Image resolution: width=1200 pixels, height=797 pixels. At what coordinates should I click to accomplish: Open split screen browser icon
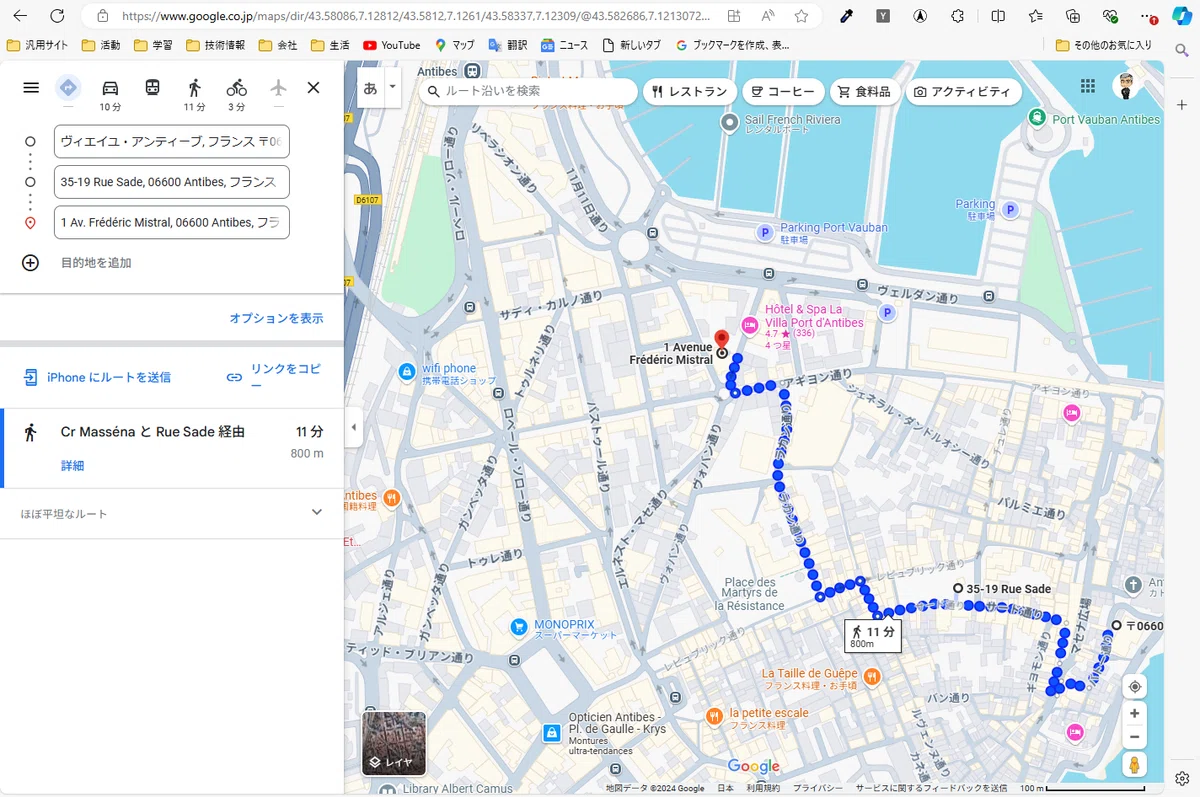998,16
